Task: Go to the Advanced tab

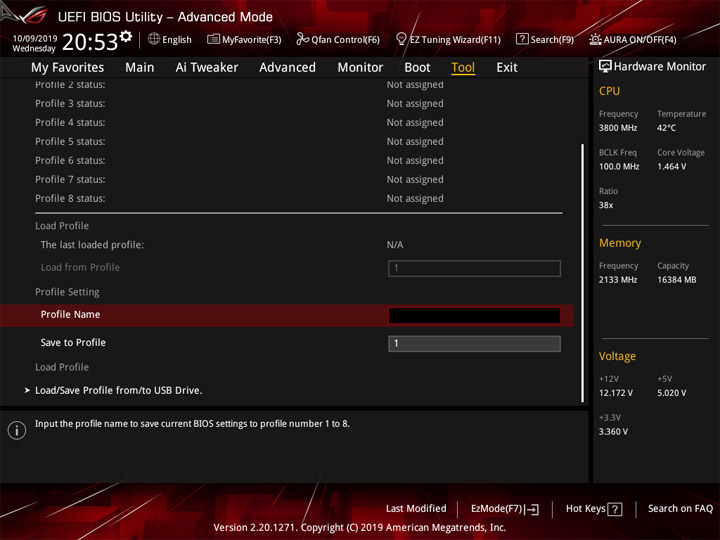Action: 287,68
